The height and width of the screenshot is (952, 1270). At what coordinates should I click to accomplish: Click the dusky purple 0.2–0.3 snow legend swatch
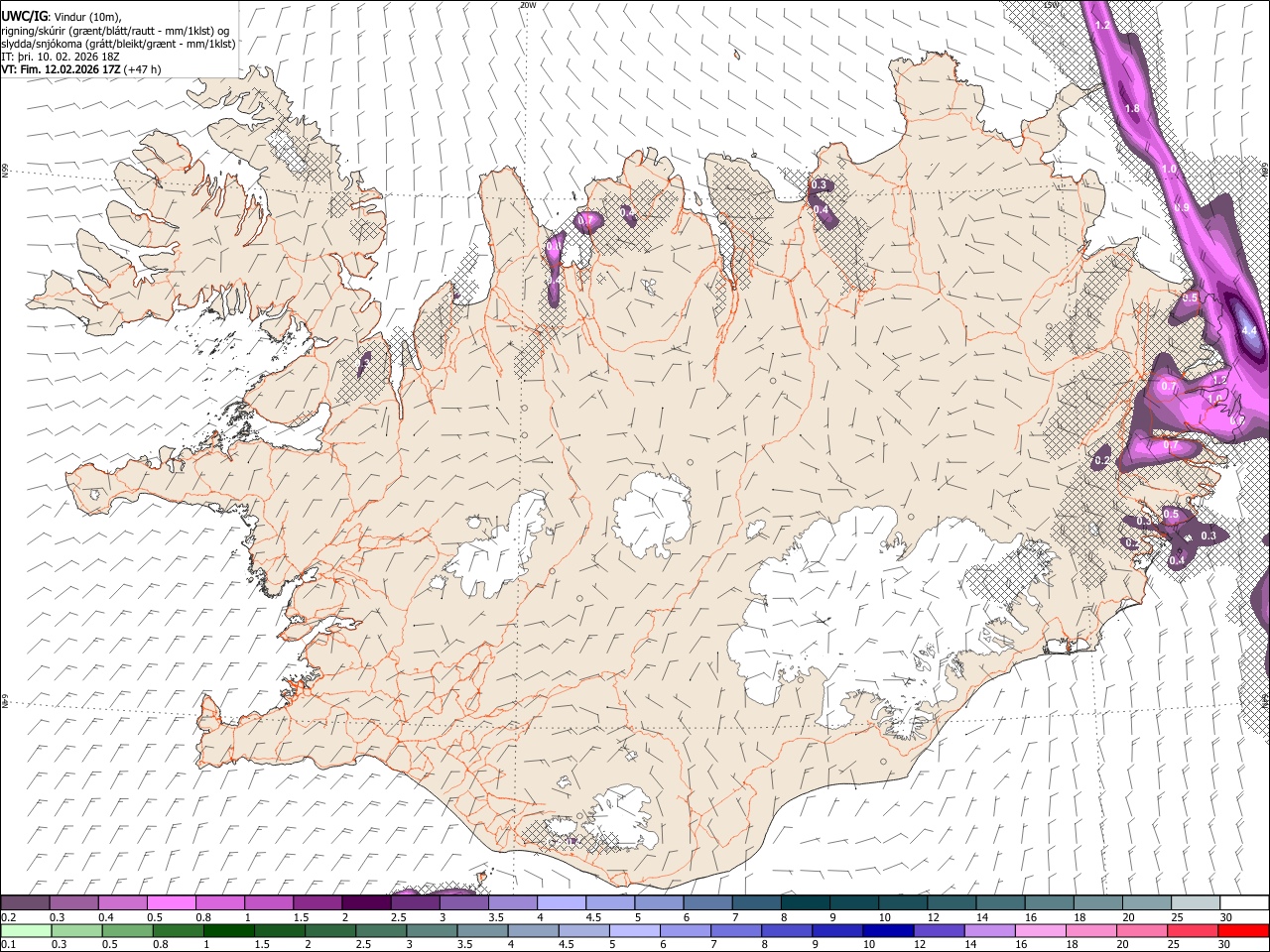25,902
